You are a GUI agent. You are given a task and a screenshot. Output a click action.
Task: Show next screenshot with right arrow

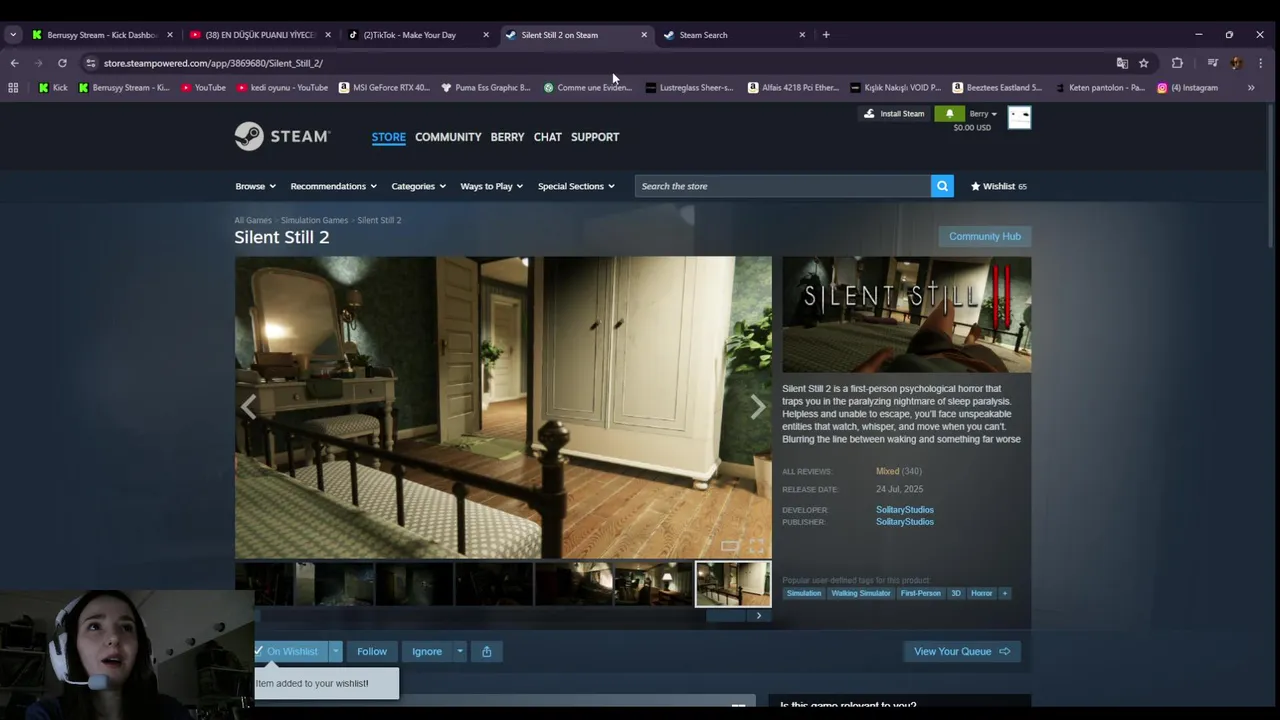[x=757, y=406]
